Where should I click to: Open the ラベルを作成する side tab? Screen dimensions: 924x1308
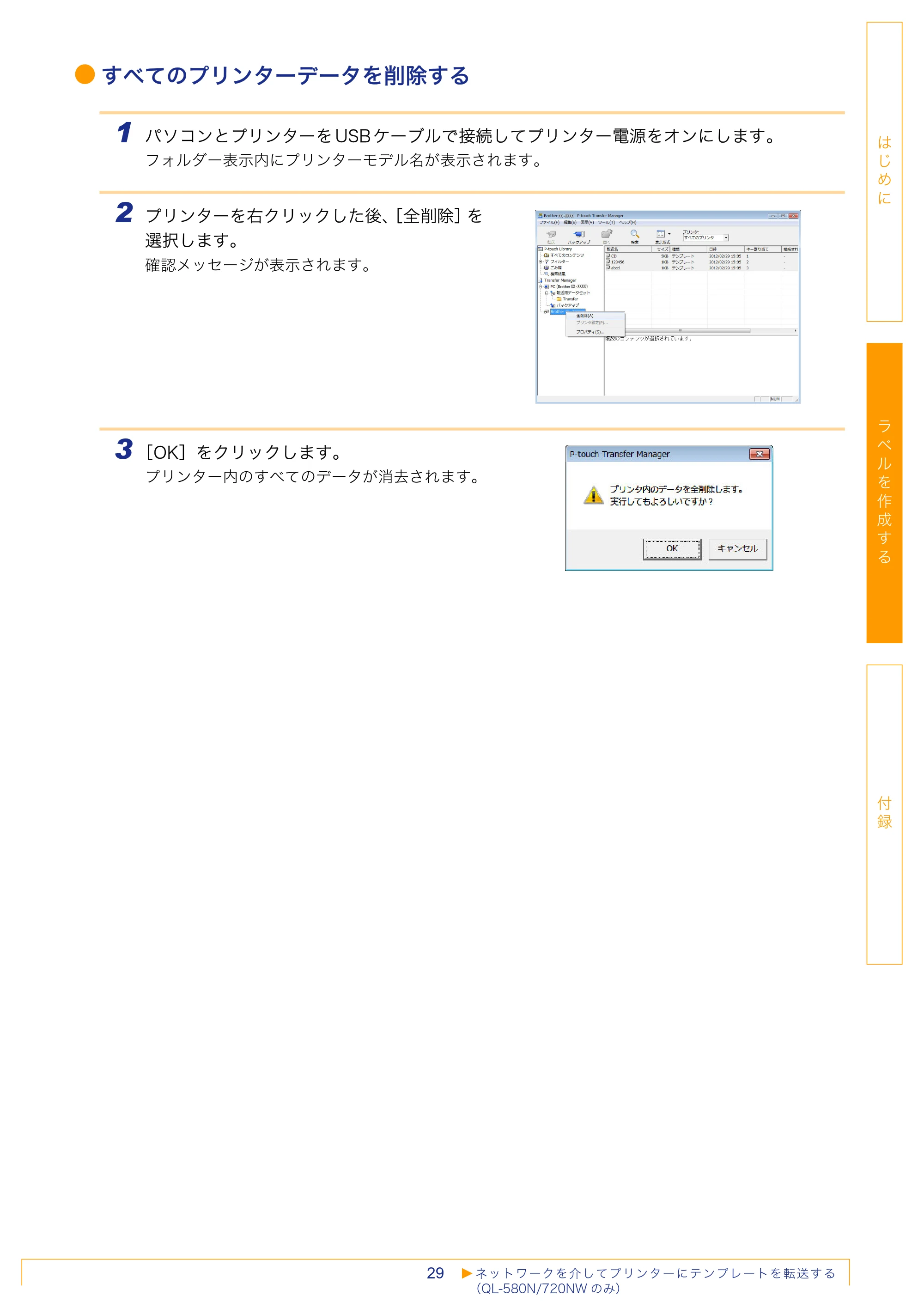(883, 493)
